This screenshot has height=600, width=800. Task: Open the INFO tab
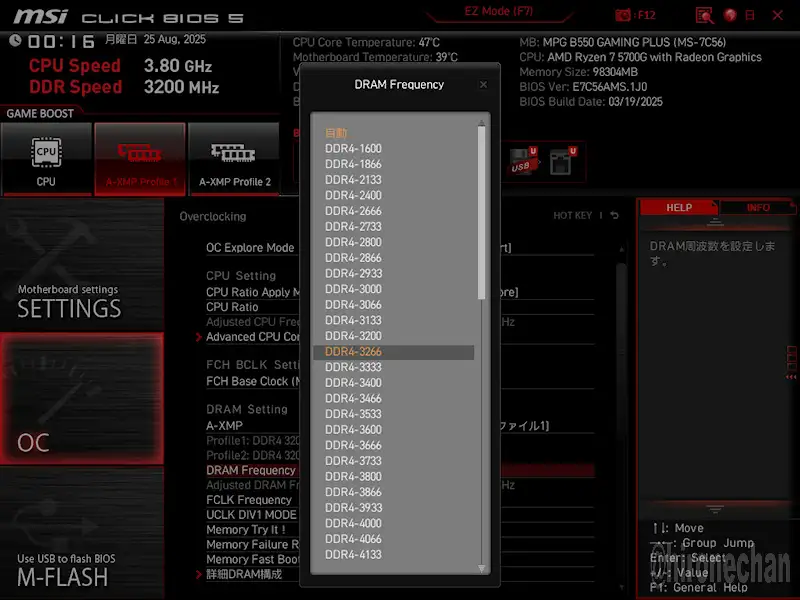point(758,207)
